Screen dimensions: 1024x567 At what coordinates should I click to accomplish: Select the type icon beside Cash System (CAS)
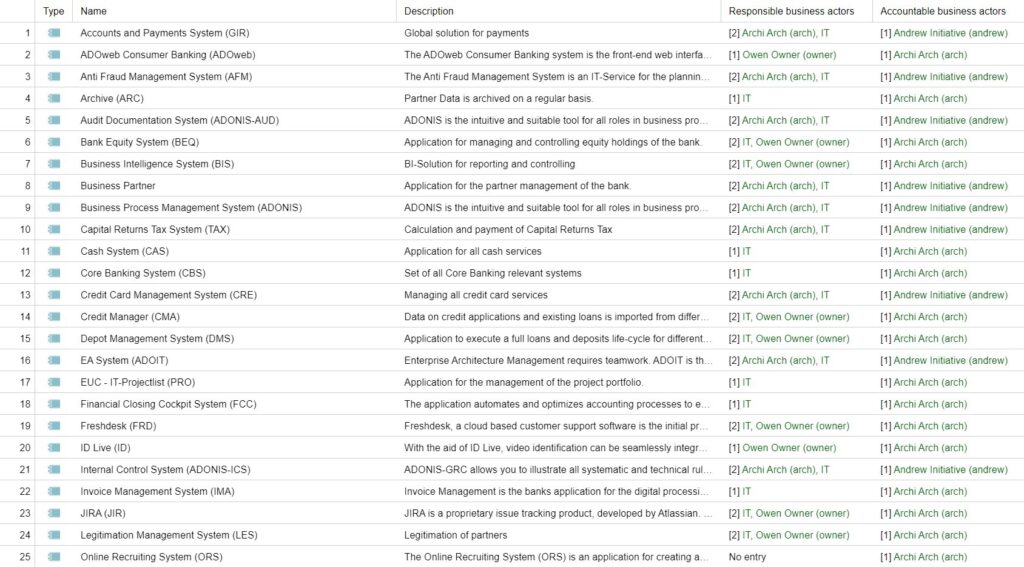[x=54, y=252]
